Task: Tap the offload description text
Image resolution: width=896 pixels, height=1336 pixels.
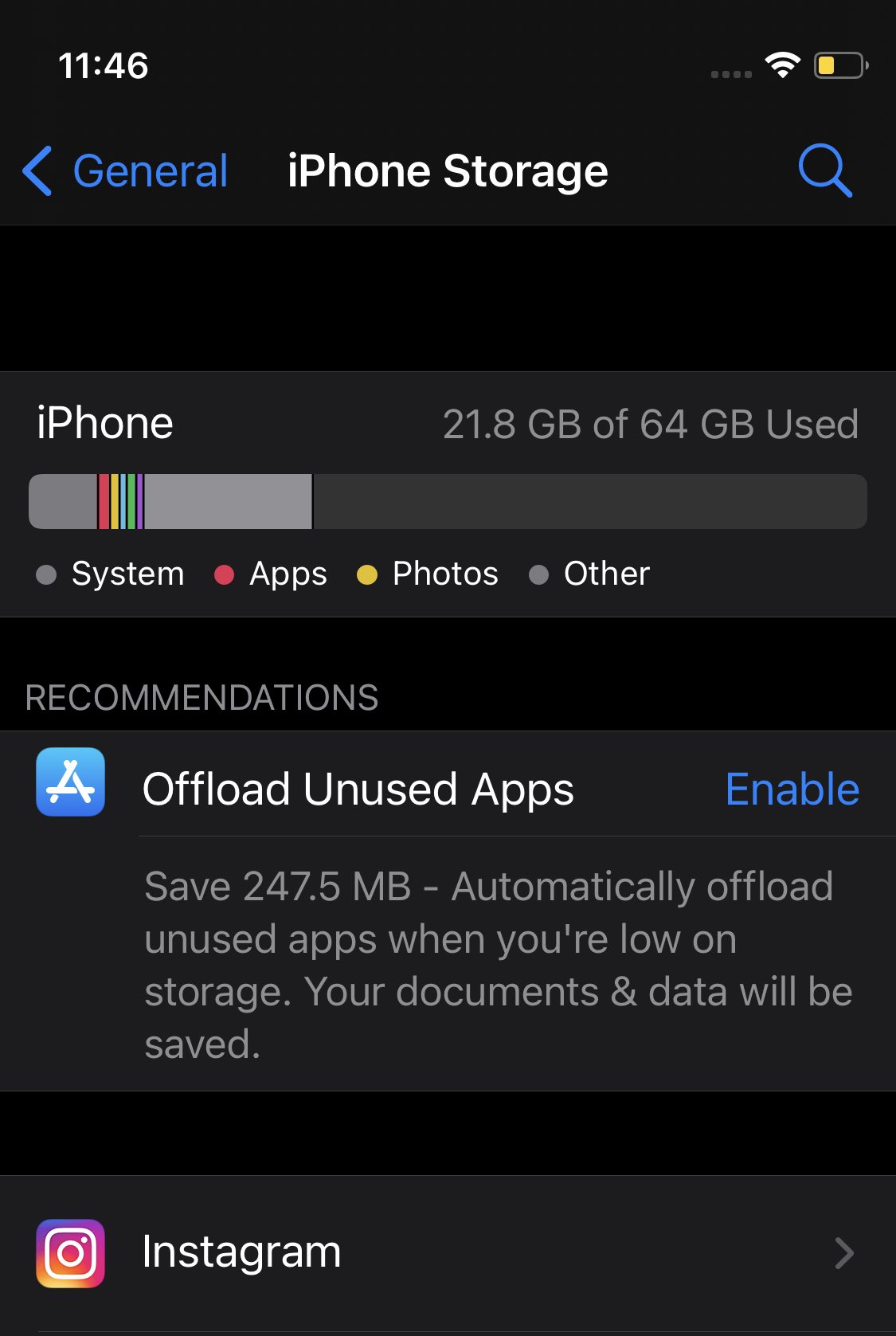Action: click(498, 964)
